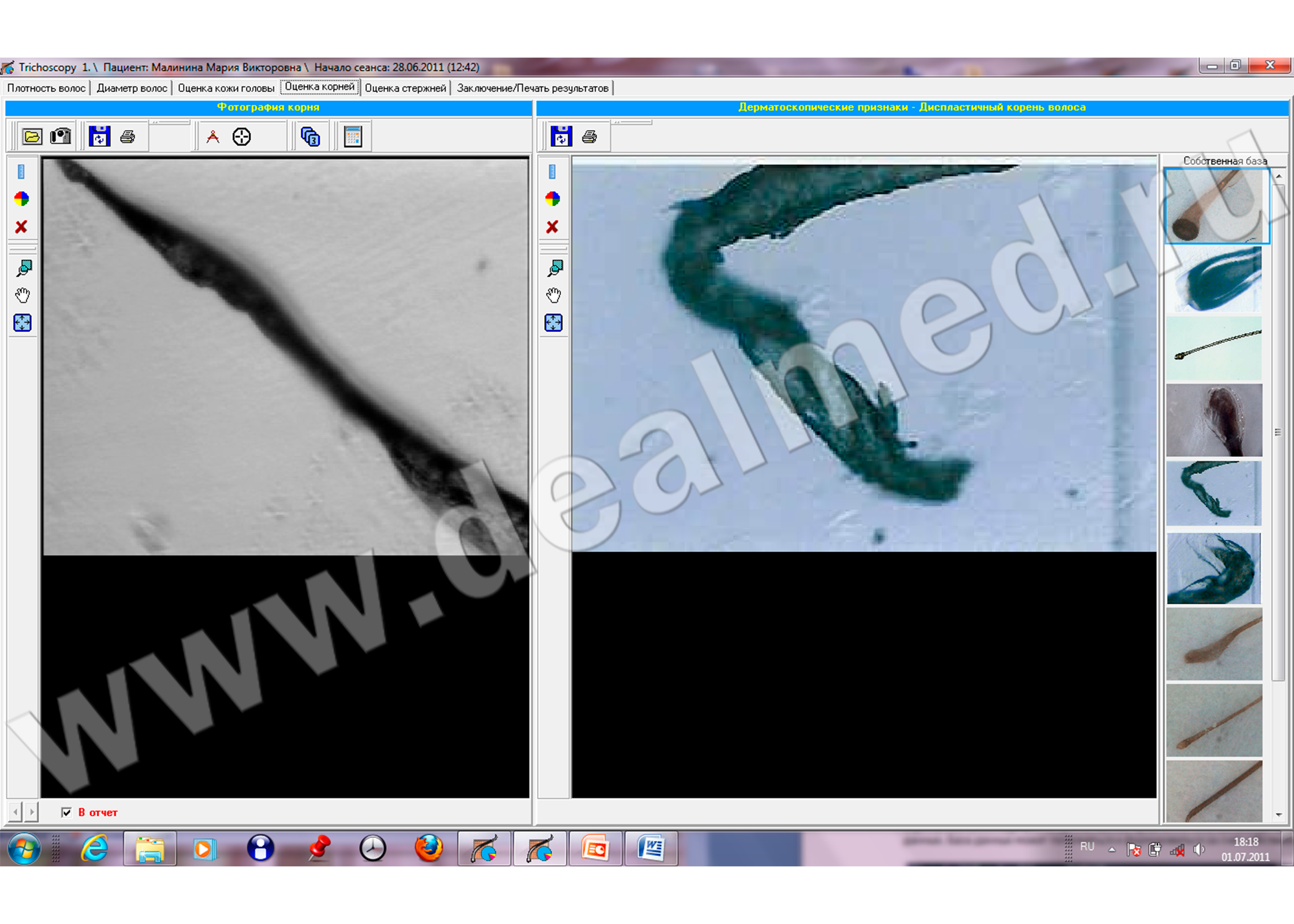Screen dimensions: 1294x924
Task: Save the dermatoscopic reference image
Action: point(562,137)
